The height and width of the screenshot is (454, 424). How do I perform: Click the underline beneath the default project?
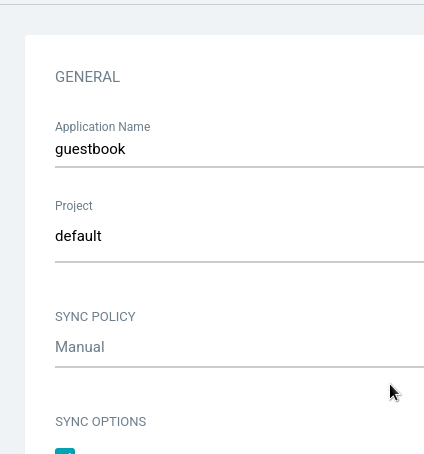[x=239, y=262]
